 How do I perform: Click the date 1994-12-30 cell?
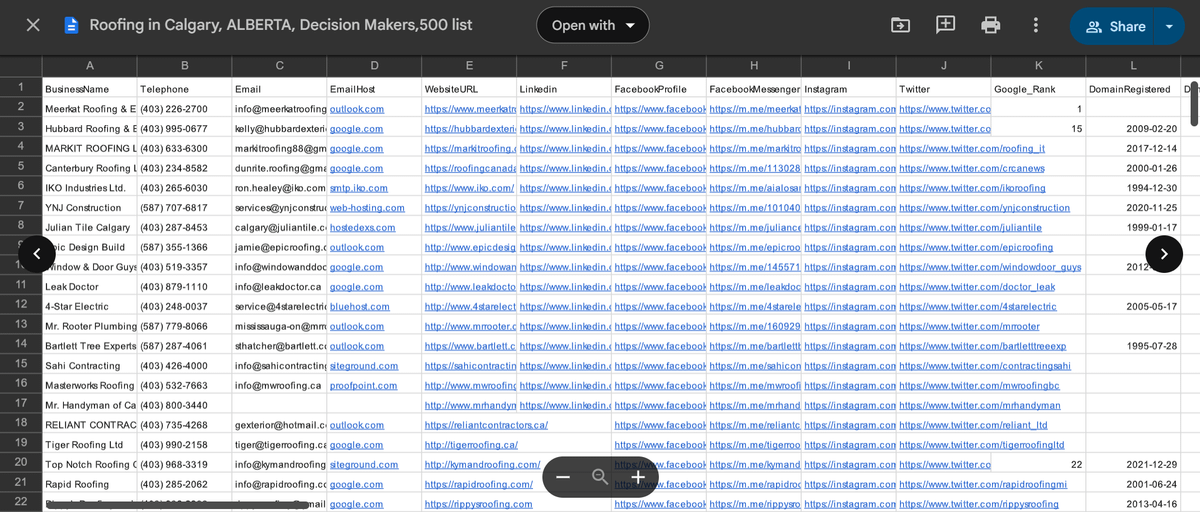[x=1132, y=188]
